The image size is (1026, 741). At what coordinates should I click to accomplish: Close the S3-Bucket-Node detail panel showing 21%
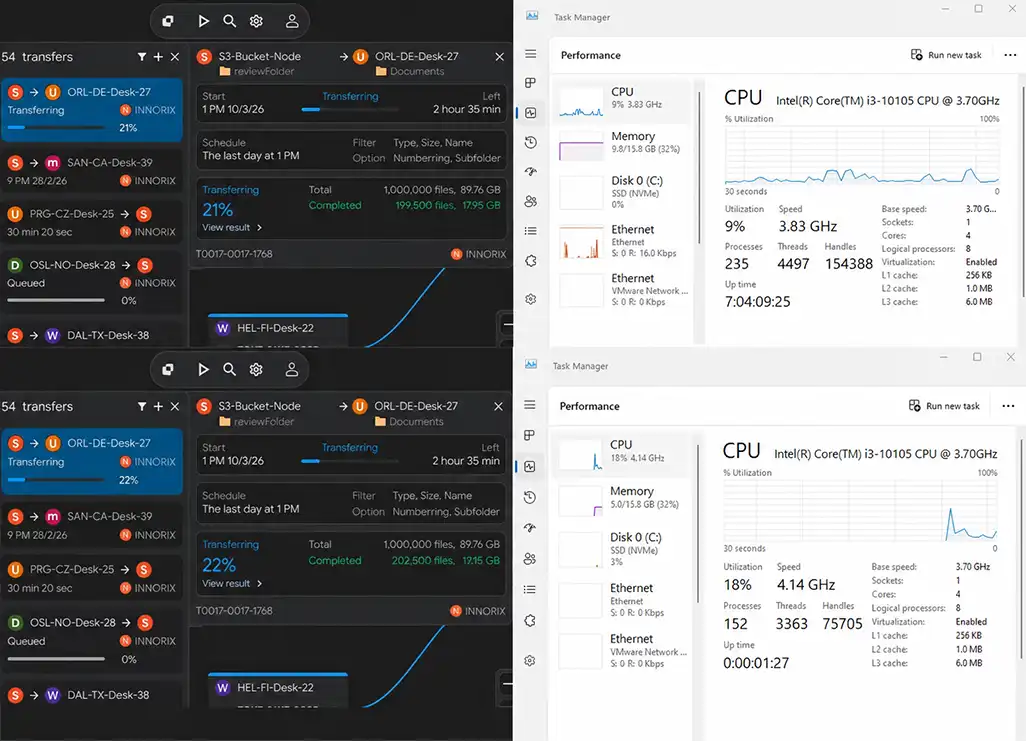pyautogui.click(x=499, y=57)
